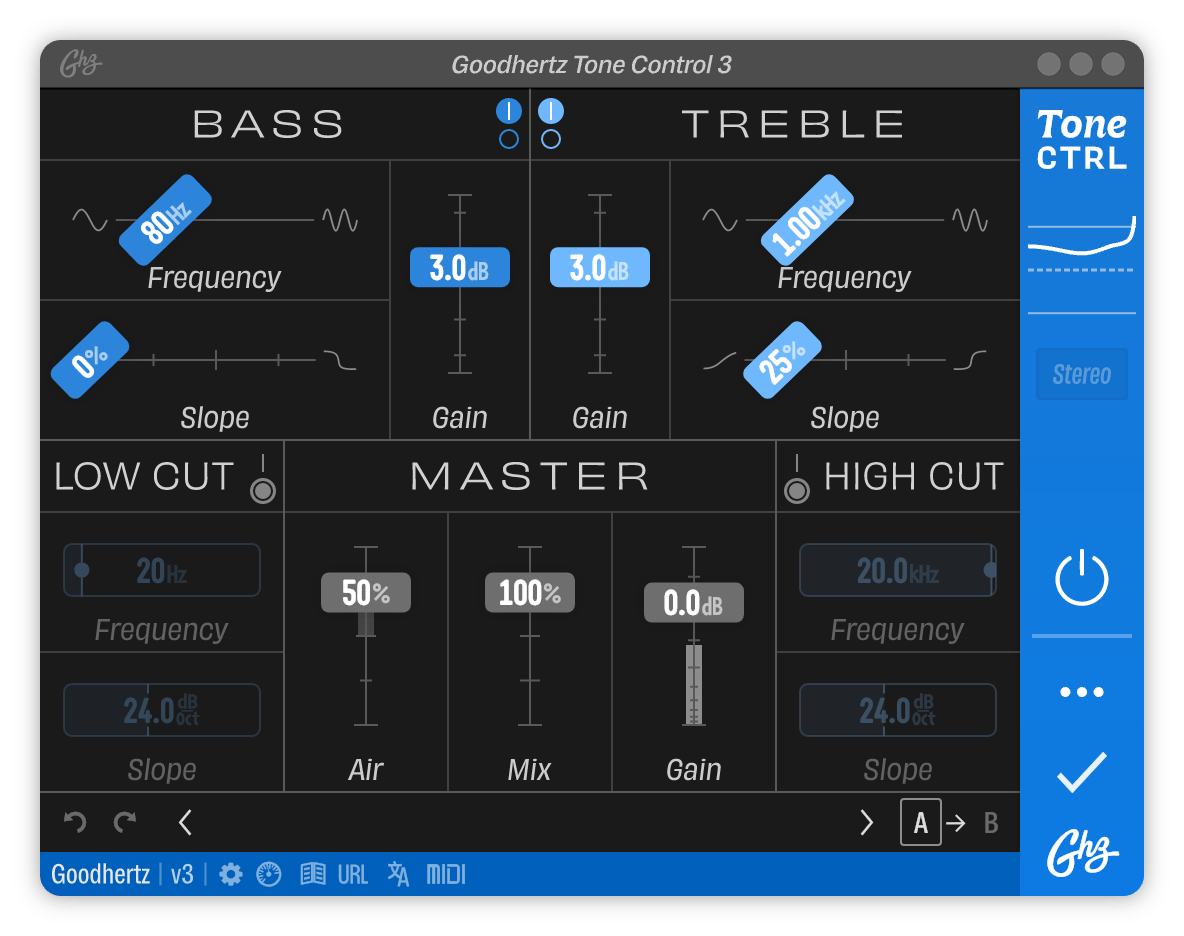Click Low Cut 20Hz frequency field
This screenshot has height=936, width=1184.
162,570
